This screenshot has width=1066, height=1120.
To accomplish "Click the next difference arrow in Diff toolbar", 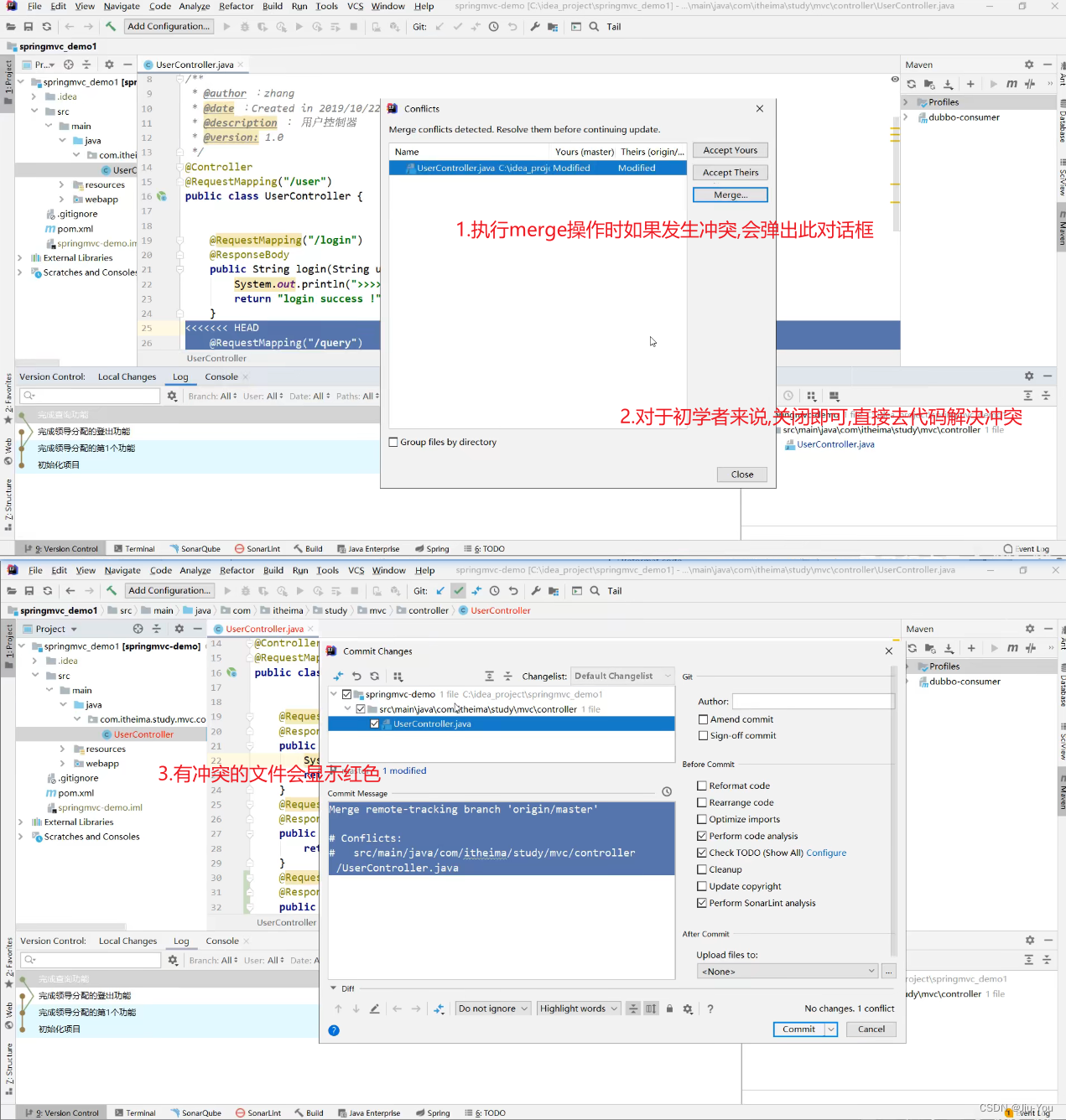I will click(x=356, y=1009).
